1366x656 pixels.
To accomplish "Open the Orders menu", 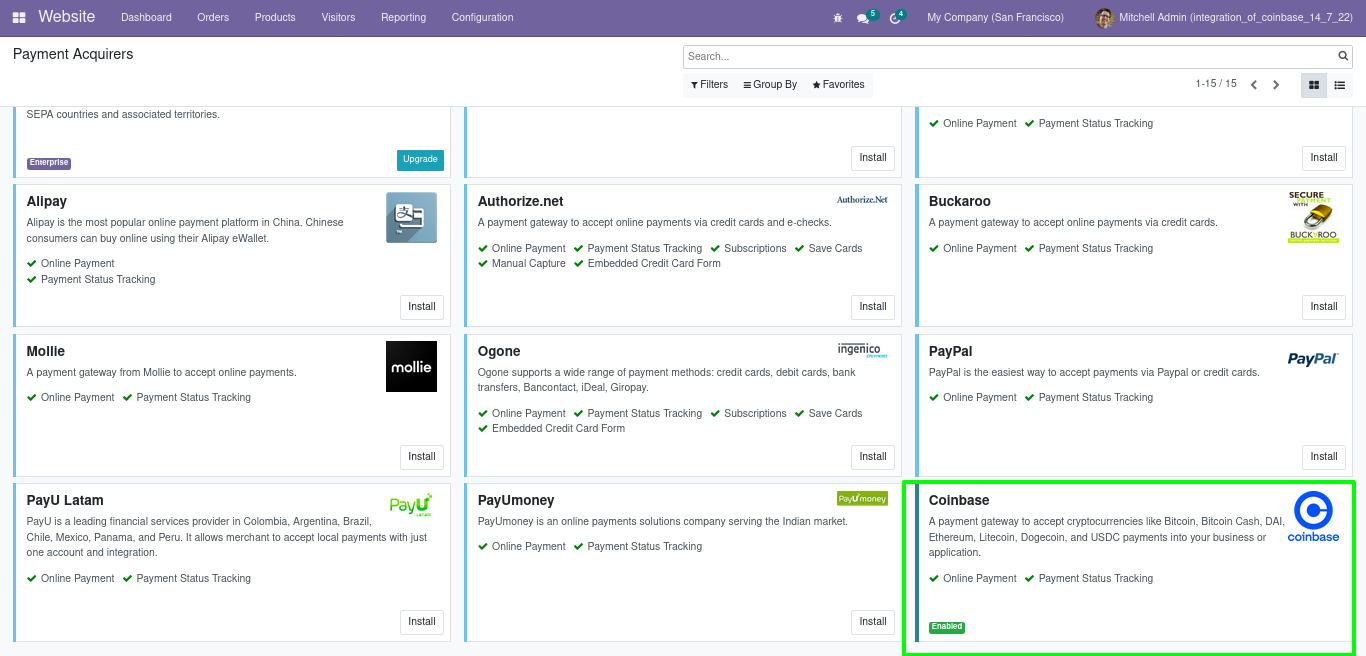I will click(213, 17).
